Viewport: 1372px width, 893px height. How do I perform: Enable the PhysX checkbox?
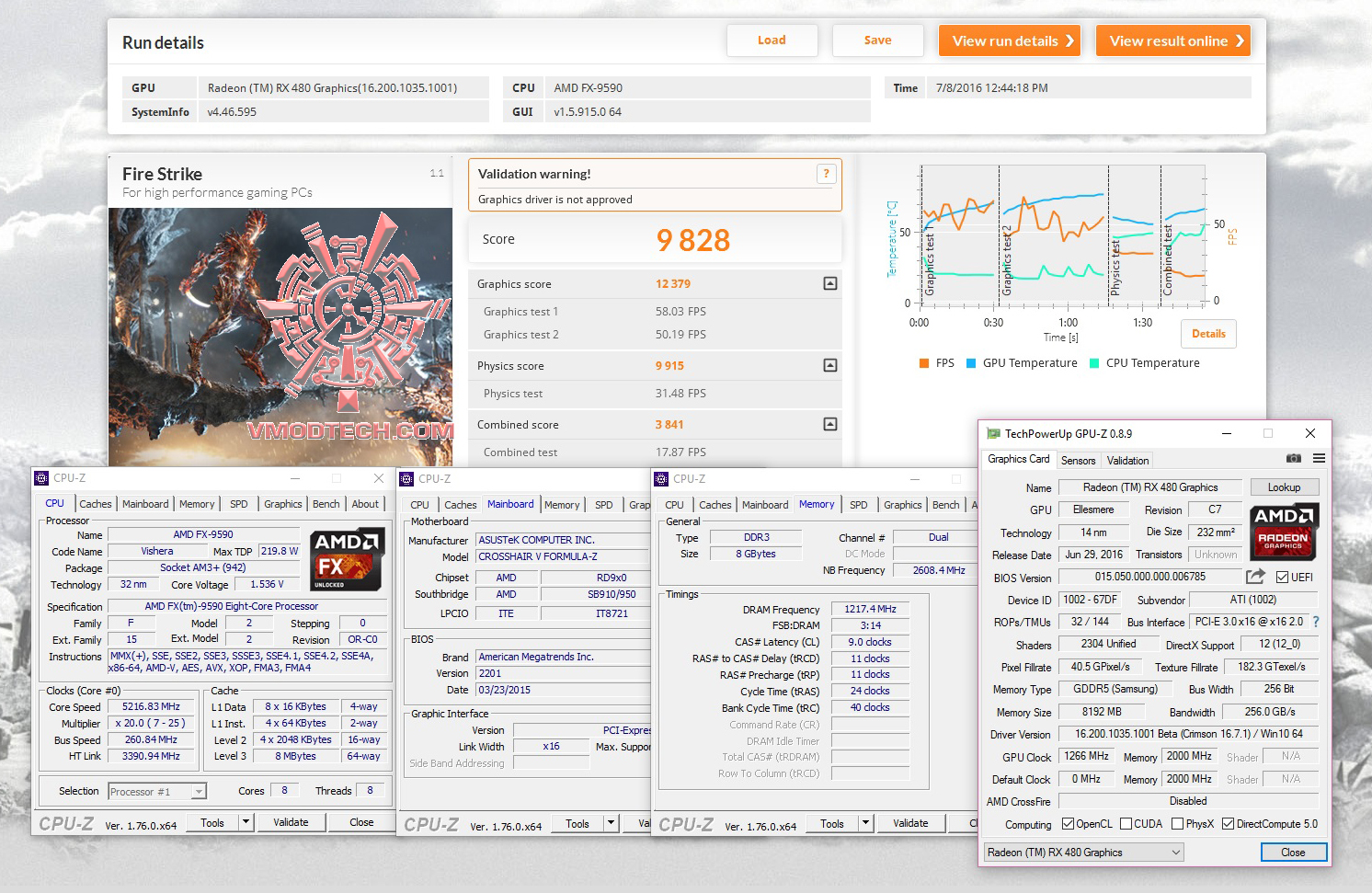coord(1178,824)
